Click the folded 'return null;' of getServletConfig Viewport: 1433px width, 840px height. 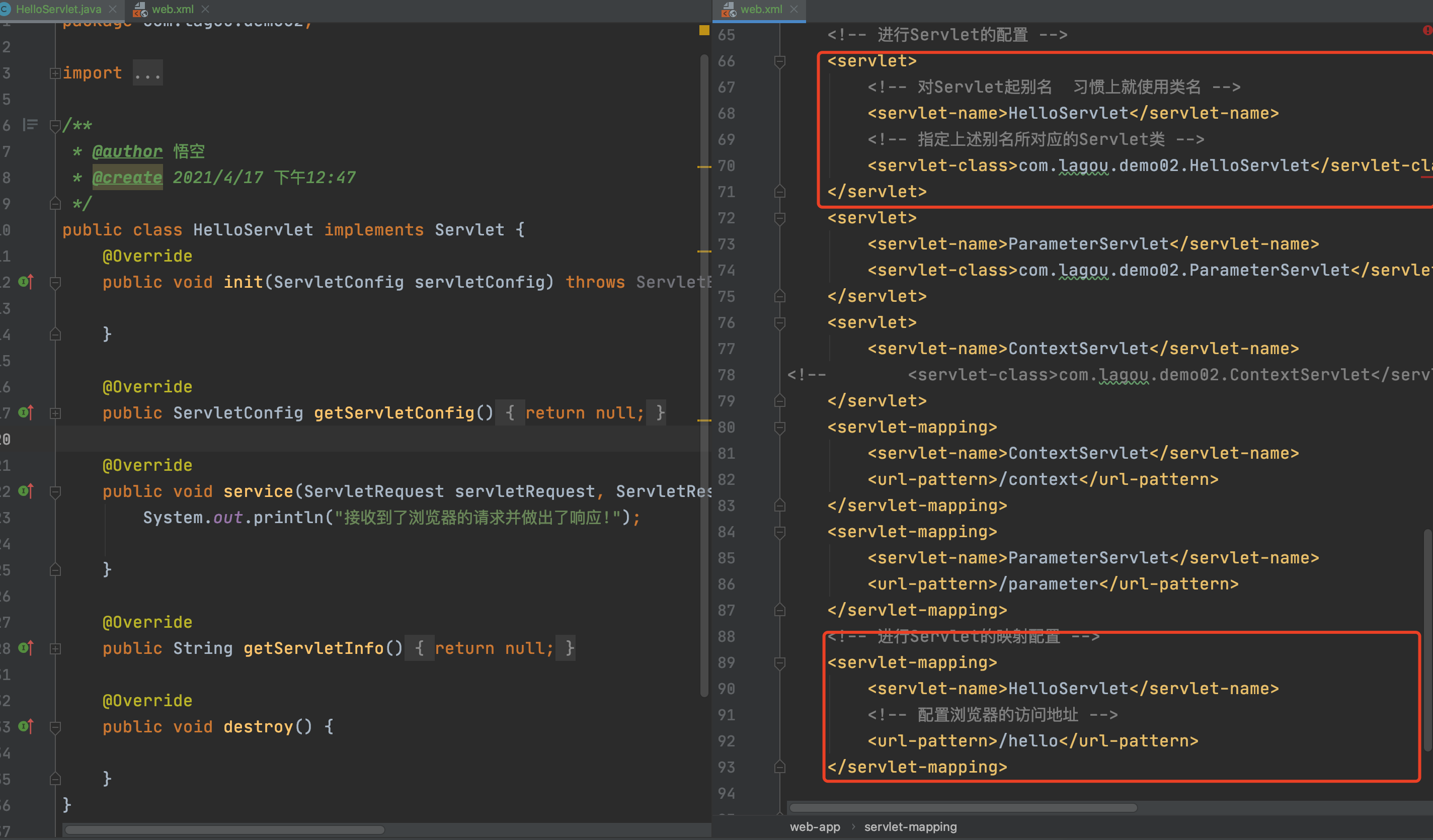(x=584, y=412)
